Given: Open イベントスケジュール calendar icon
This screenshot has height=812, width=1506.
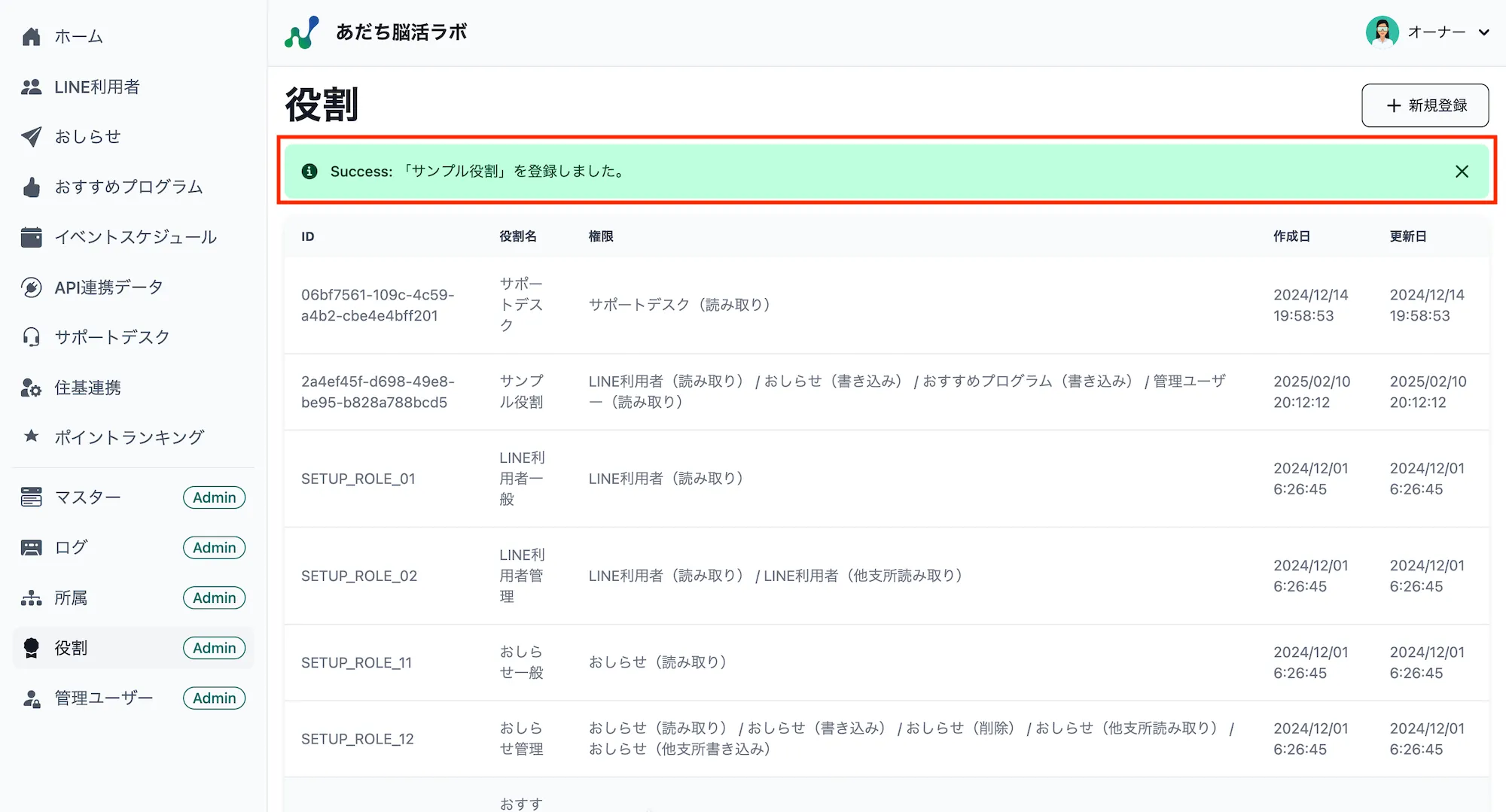Looking at the screenshot, I should click(31, 236).
